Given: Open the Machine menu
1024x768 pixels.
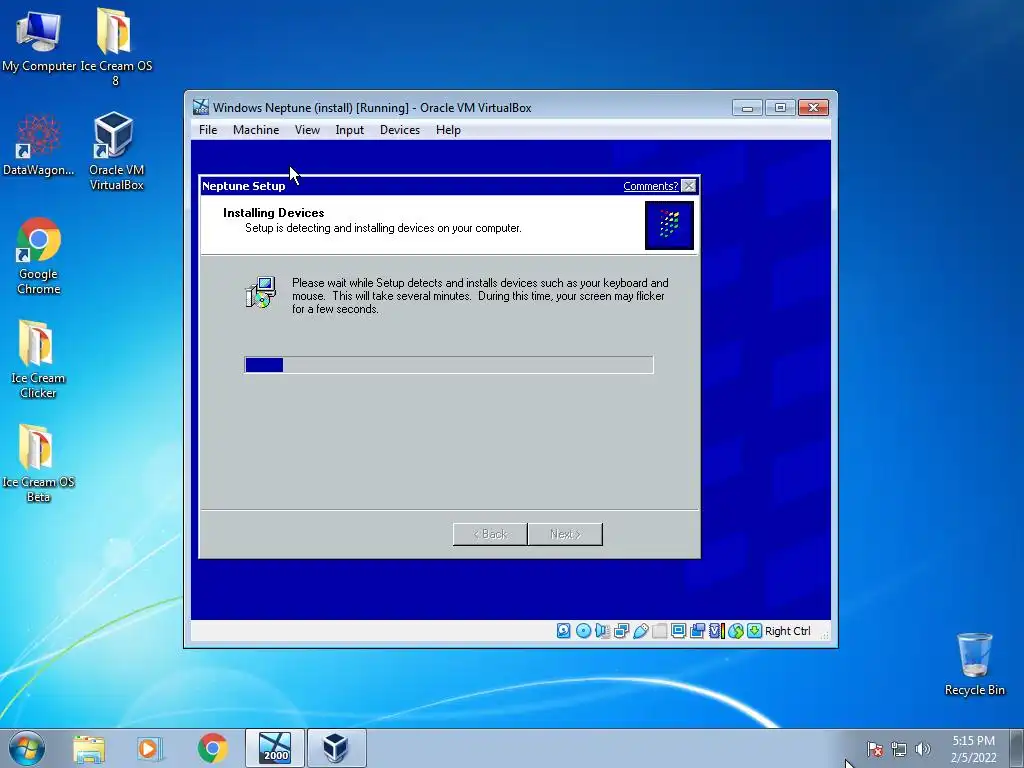Looking at the screenshot, I should [256, 130].
